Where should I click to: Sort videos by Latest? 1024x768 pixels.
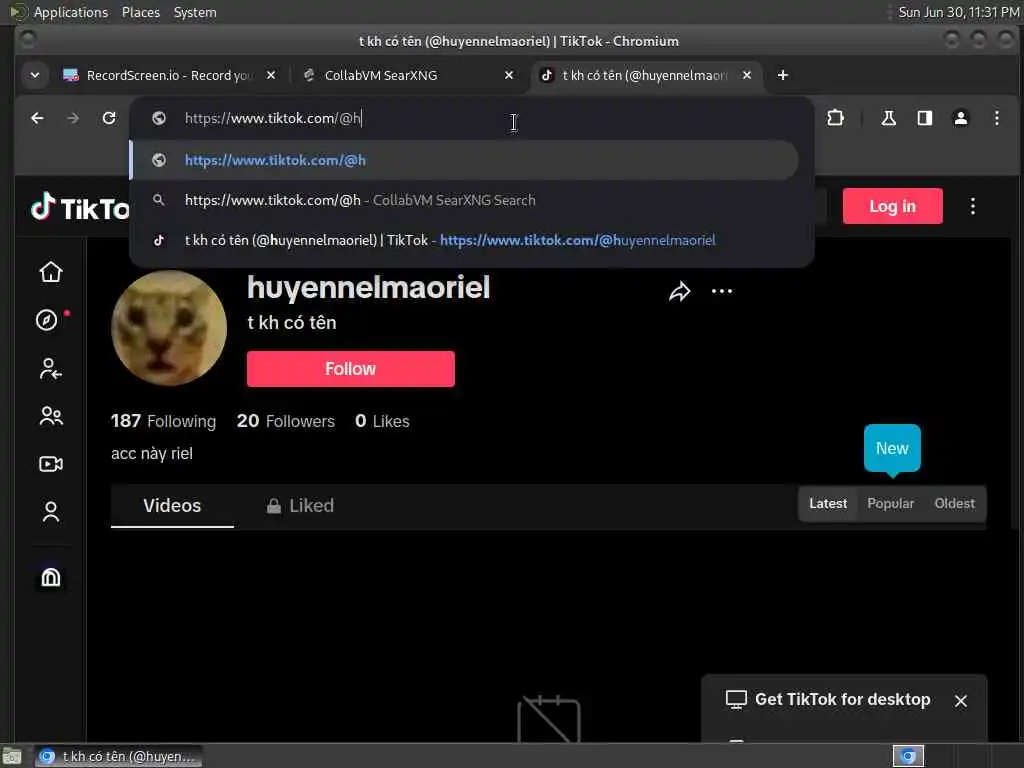click(x=827, y=504)
